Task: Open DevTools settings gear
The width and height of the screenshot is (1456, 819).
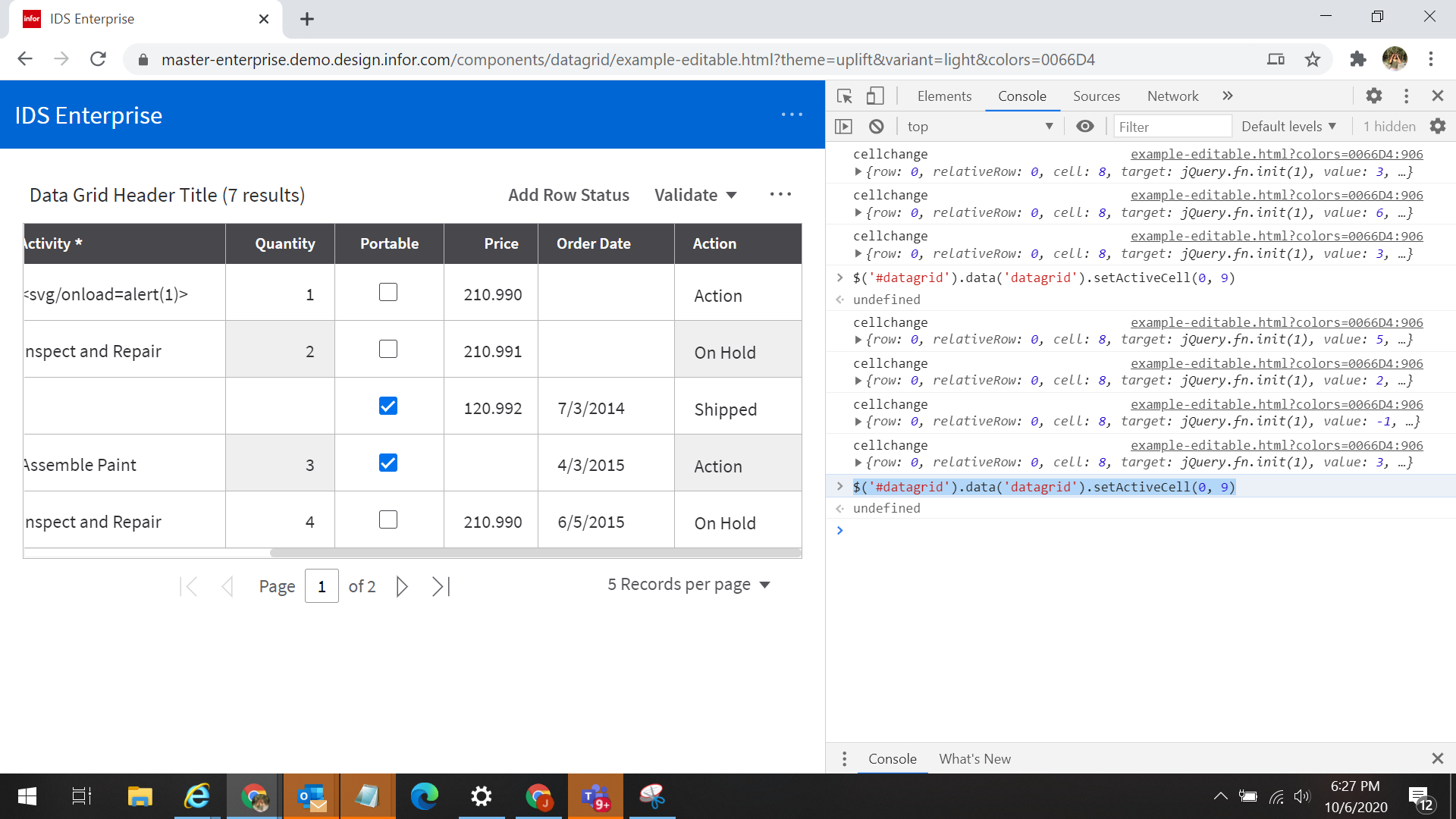Action: pos(1373,96)
